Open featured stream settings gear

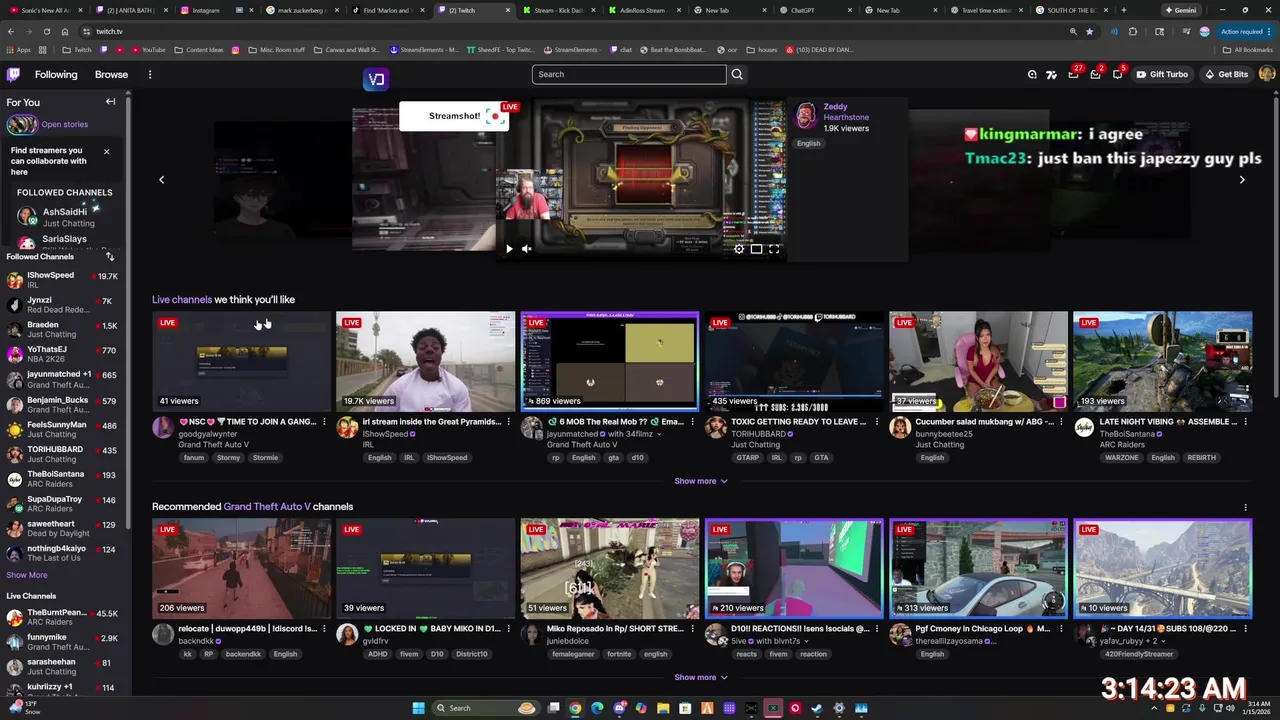pos(739,249)
